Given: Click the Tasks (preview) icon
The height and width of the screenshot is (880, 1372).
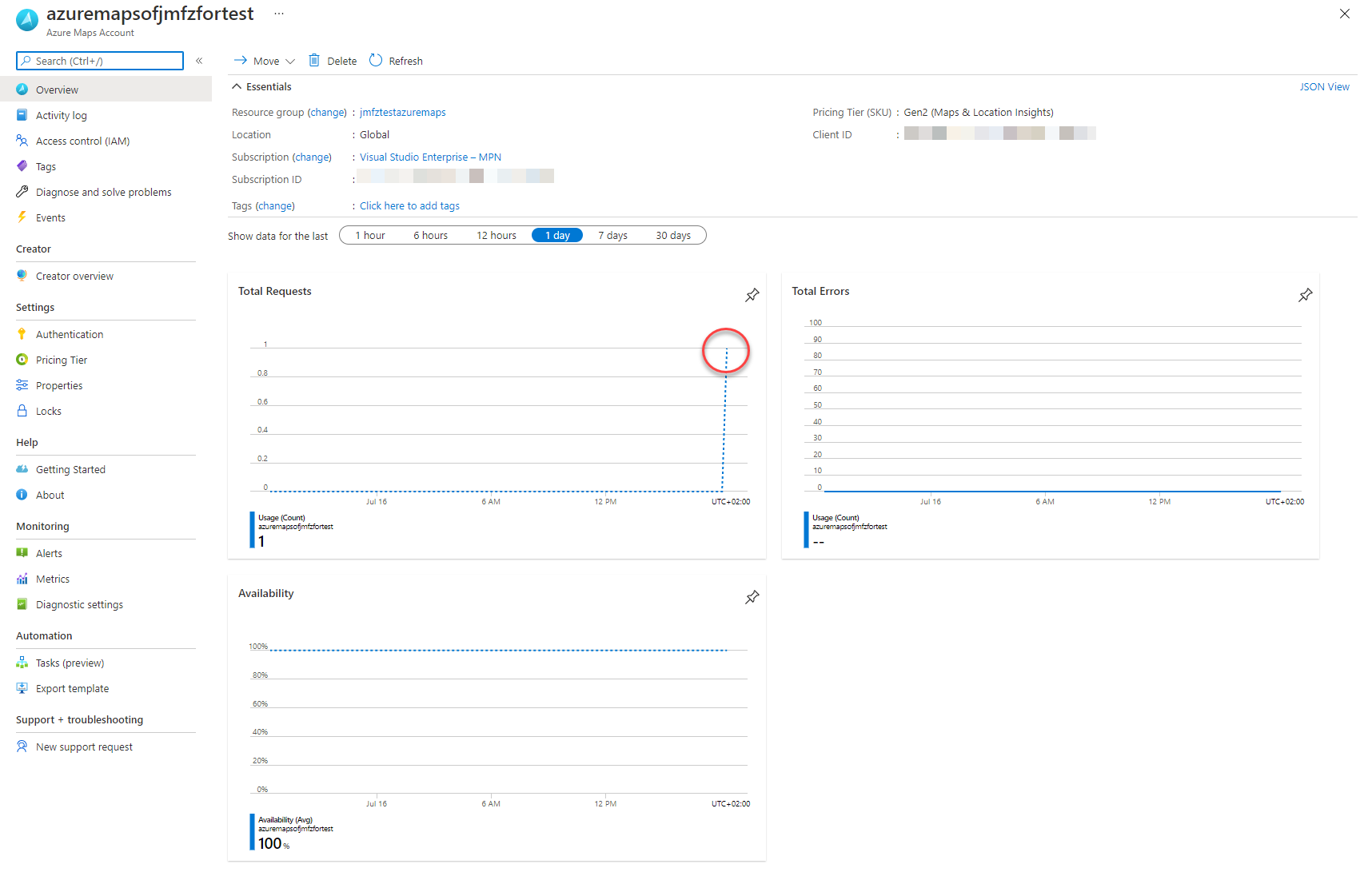Looking at the screenshot, I should [x=22, y=663].
